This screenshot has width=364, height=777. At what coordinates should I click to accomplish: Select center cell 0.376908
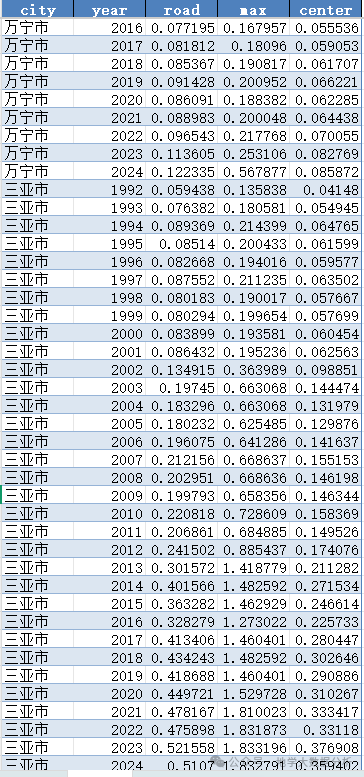tap(325, 747)
